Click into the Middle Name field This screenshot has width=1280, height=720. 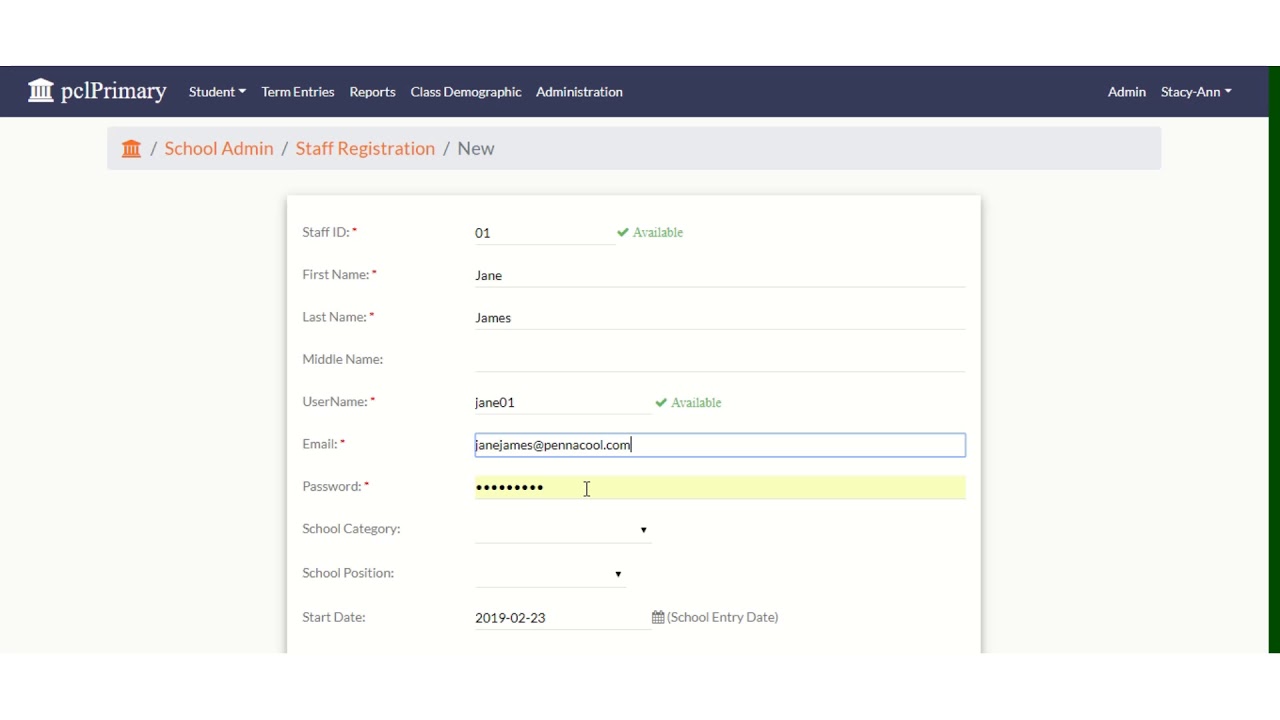720,360
